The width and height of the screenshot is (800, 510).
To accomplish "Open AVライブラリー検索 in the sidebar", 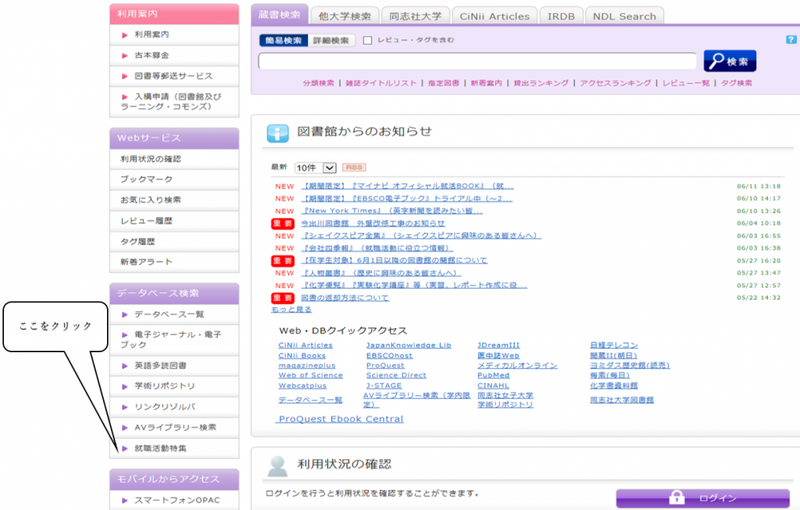I will pyautogui.click(x=174, y=427).
